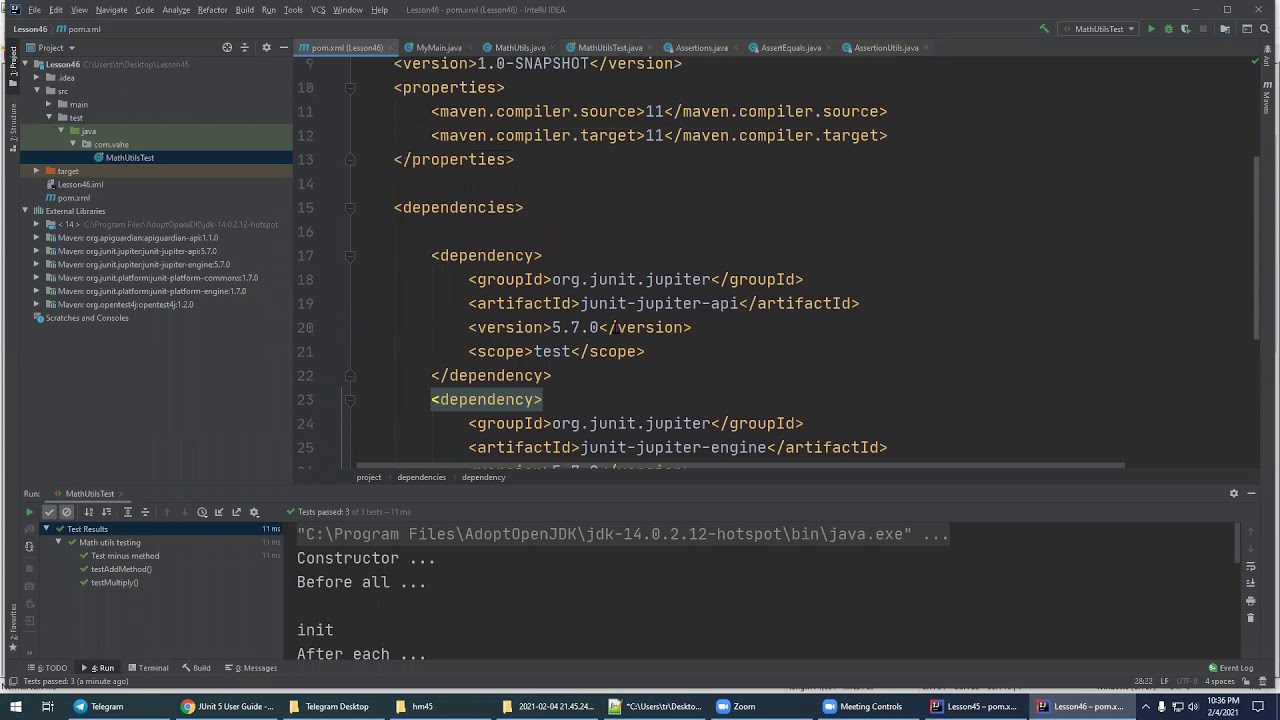Run MathUtilsTest with coverage
The height and width of the screenshot is (720, 1280).
click(x=1185, y=29)
